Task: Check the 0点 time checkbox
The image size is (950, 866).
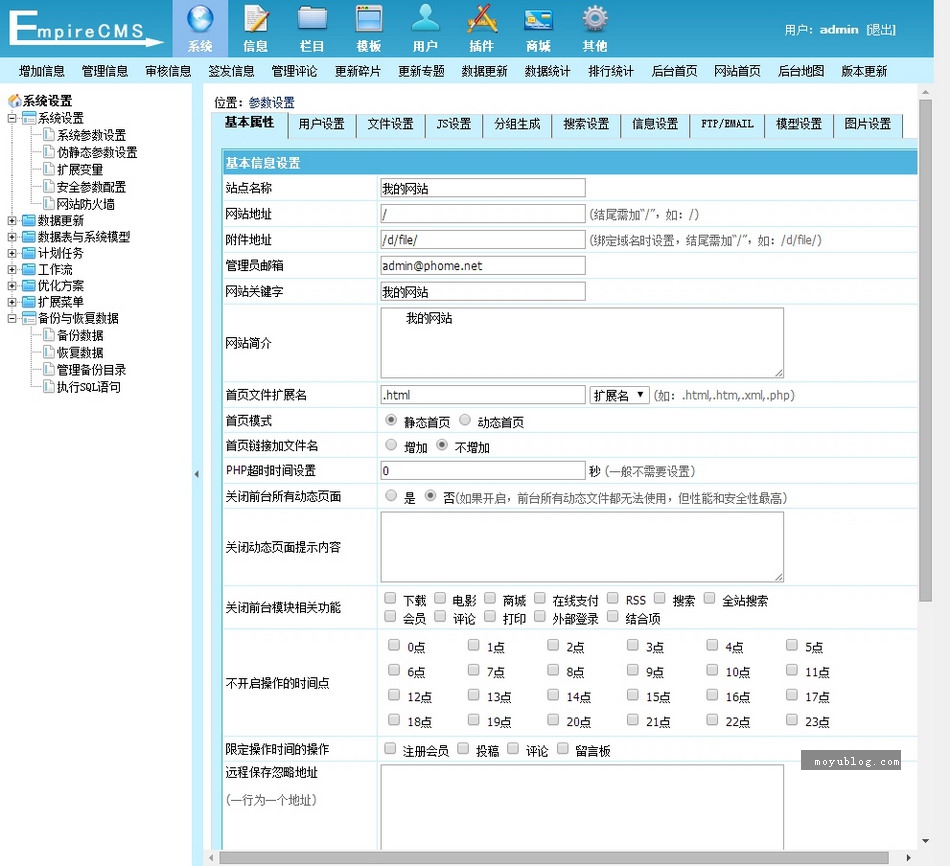Action: [x=394, y=645]
